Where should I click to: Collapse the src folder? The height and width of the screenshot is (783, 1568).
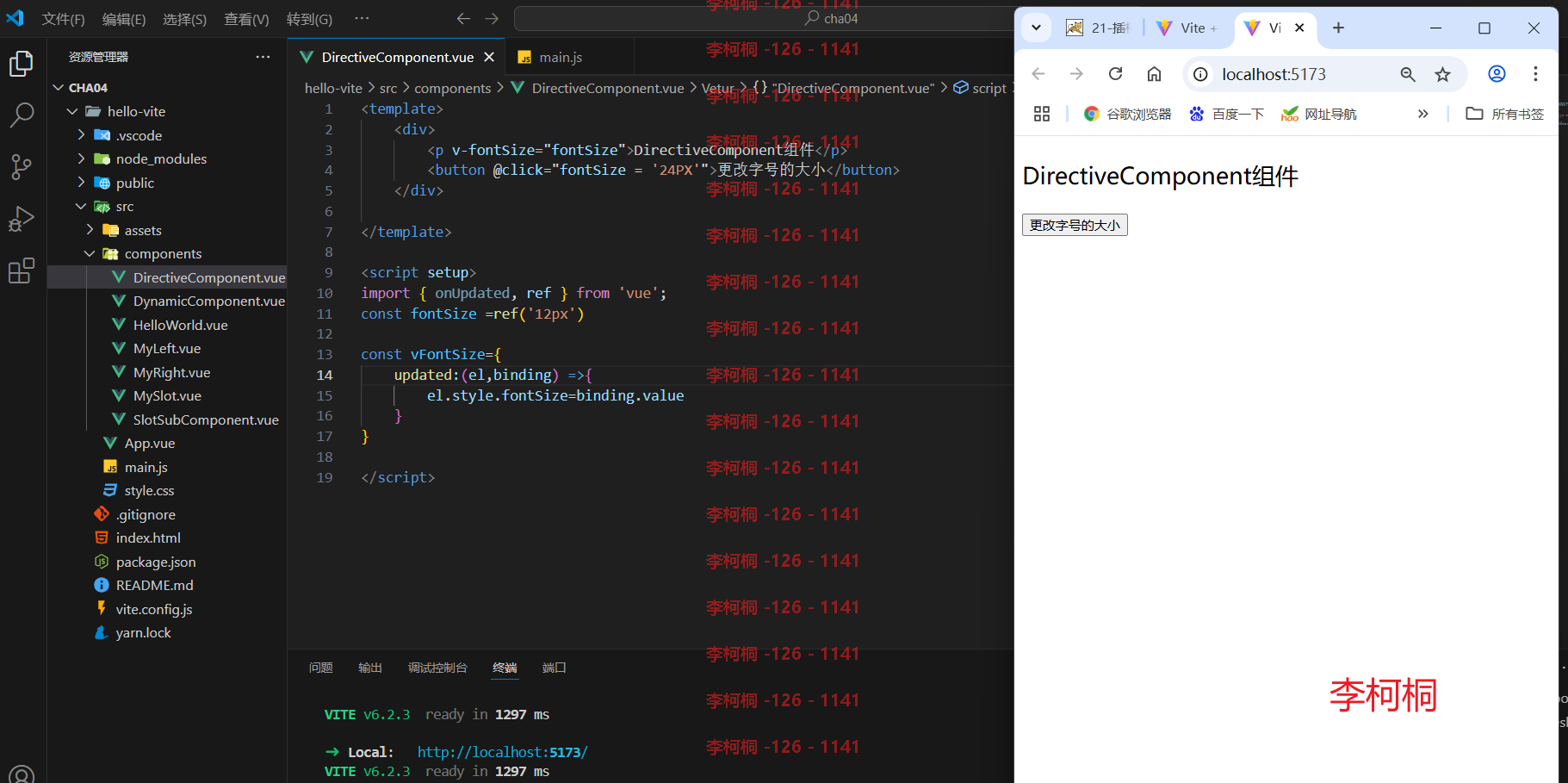[x=81, y=206]
